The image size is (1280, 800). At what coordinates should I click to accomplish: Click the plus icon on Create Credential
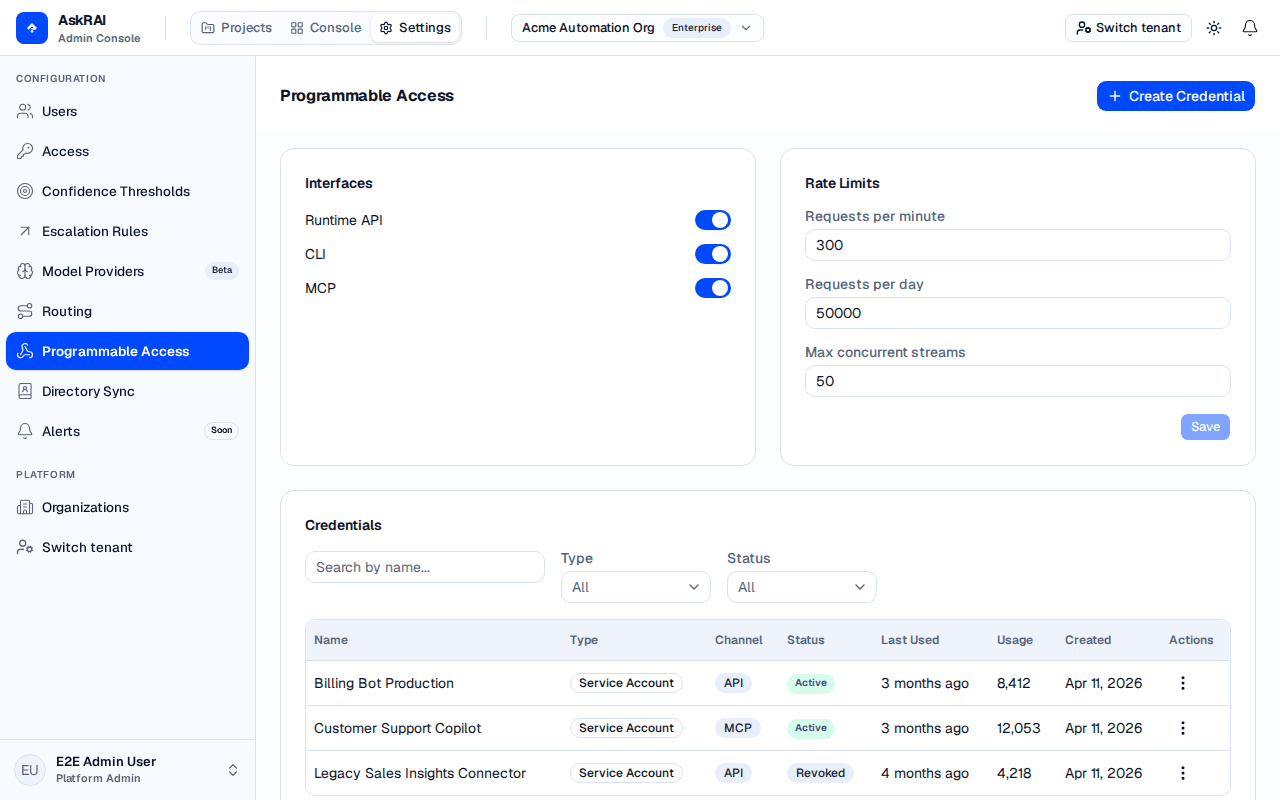[1115, 96]
